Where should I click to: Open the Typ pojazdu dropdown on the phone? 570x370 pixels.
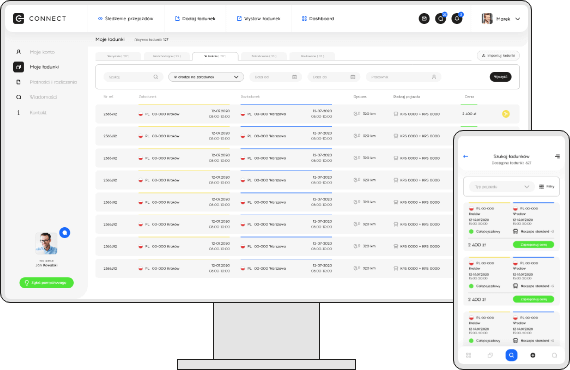[x=501, y=186]
